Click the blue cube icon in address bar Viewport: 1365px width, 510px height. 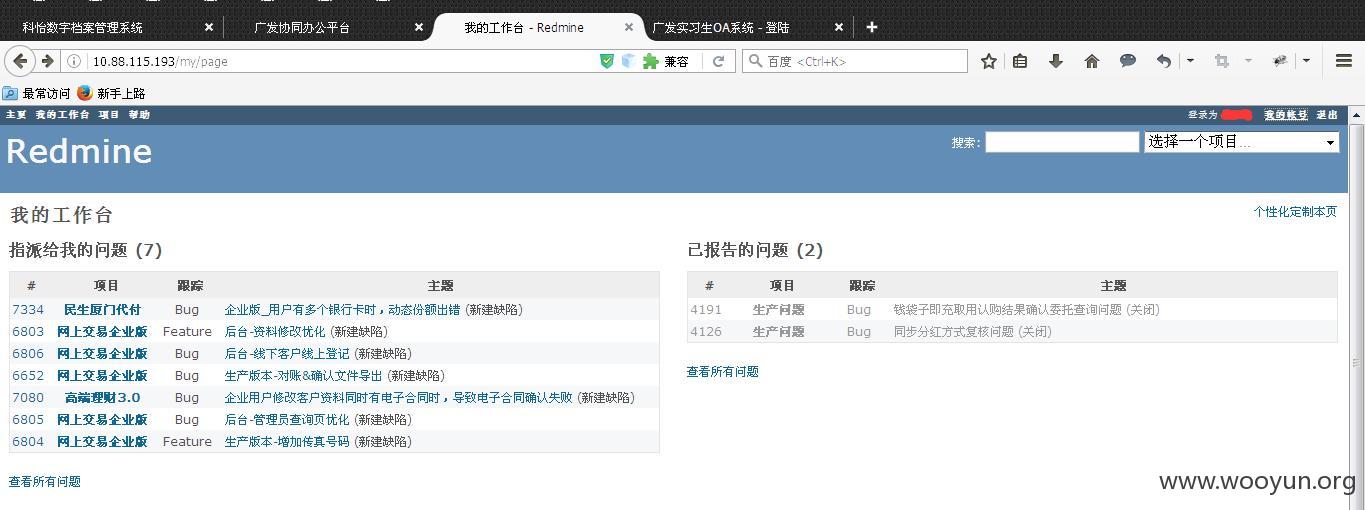point(628,61)
